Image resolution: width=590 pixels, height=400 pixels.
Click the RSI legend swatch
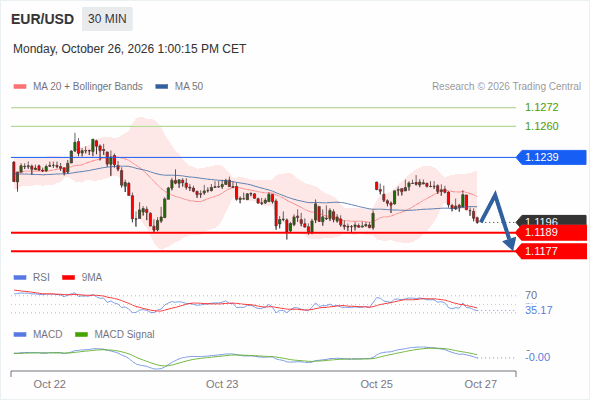(20, 278)
